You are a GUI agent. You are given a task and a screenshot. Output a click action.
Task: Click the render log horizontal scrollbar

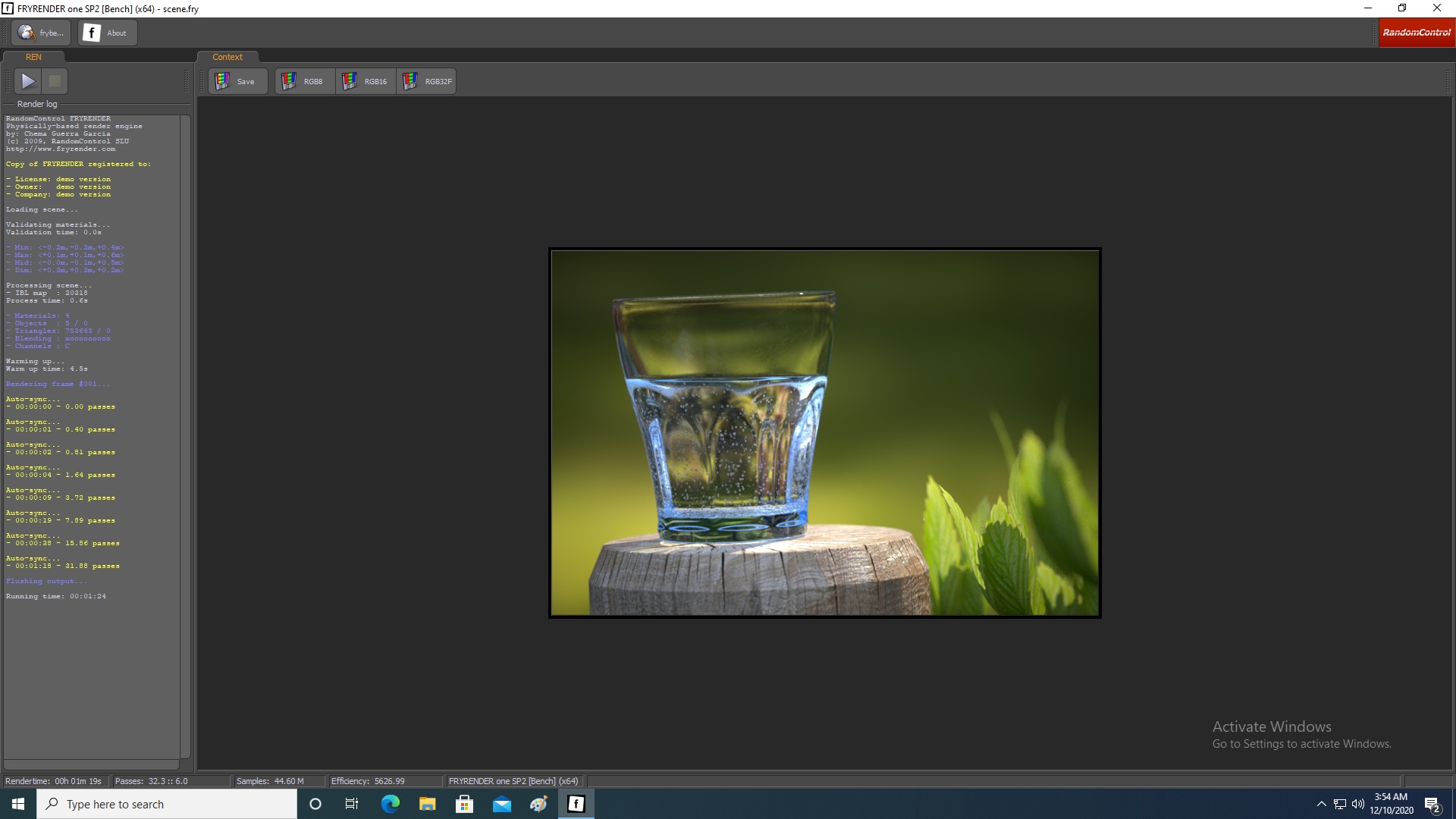(91, 765)
